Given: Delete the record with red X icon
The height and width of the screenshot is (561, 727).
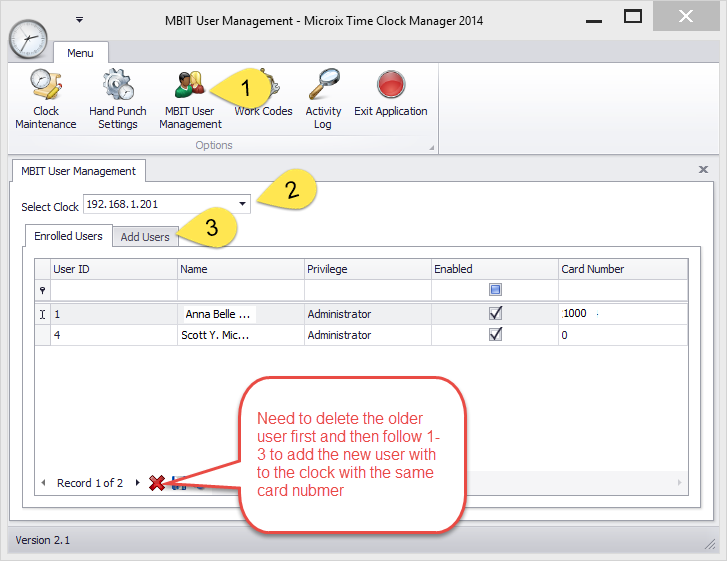Looking at the screenshot, I should pyautogui.click(x=157, y=483).
